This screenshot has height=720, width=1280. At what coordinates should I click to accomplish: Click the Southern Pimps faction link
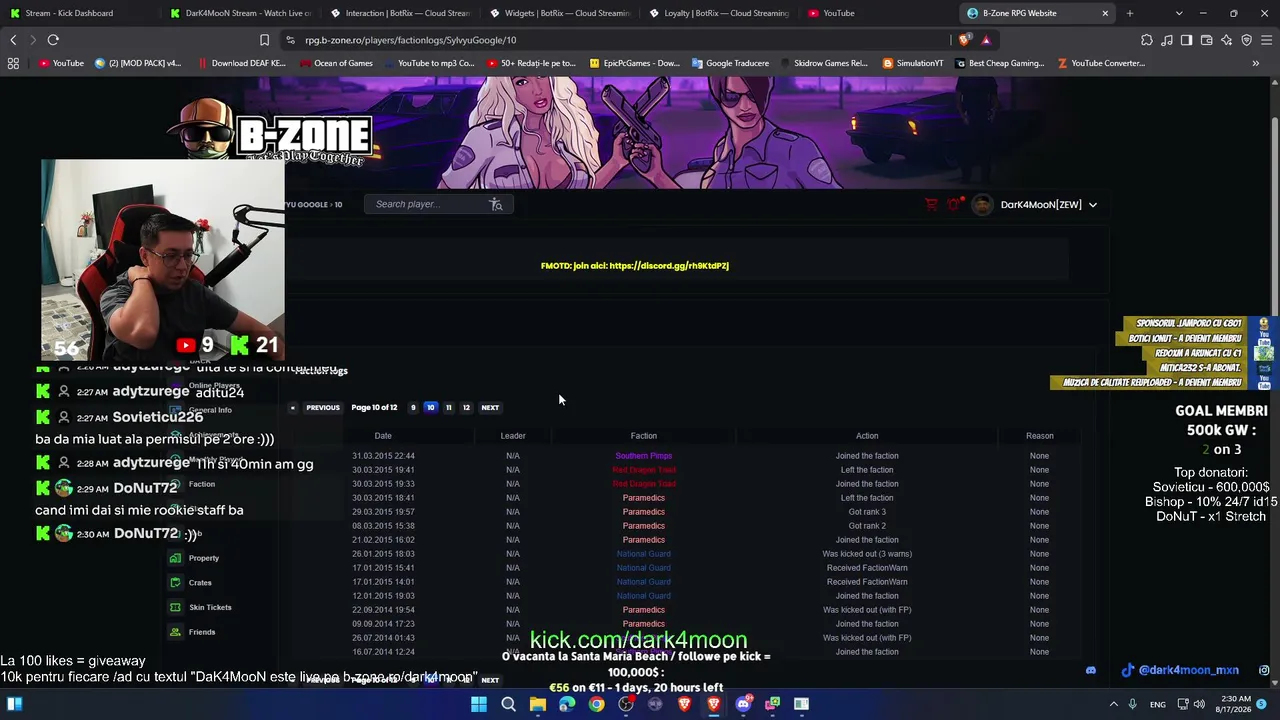coord(644,456)
